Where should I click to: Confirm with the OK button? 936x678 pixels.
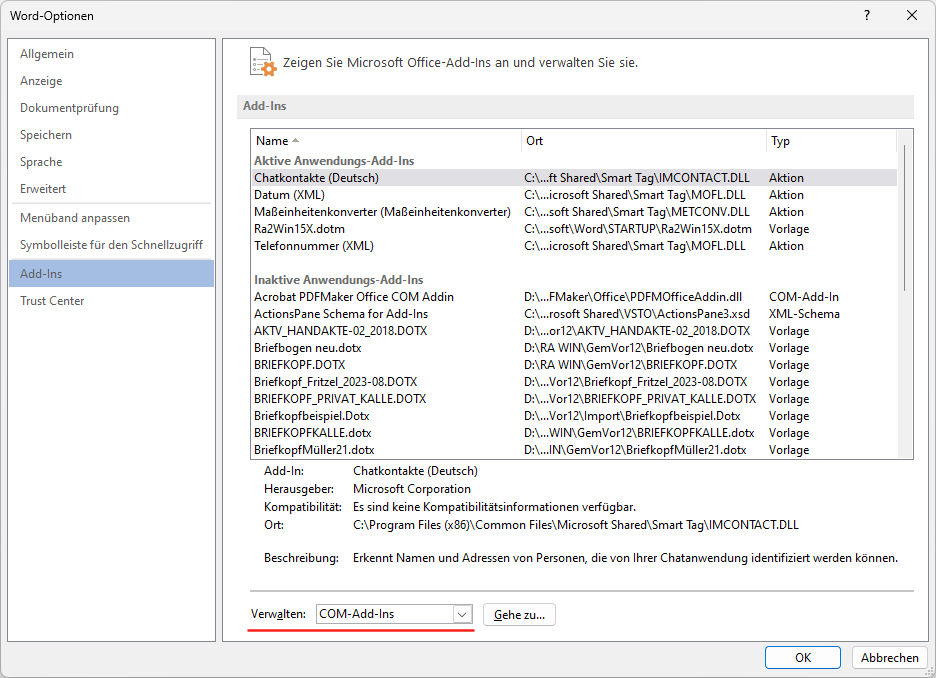tap(802, 657)
